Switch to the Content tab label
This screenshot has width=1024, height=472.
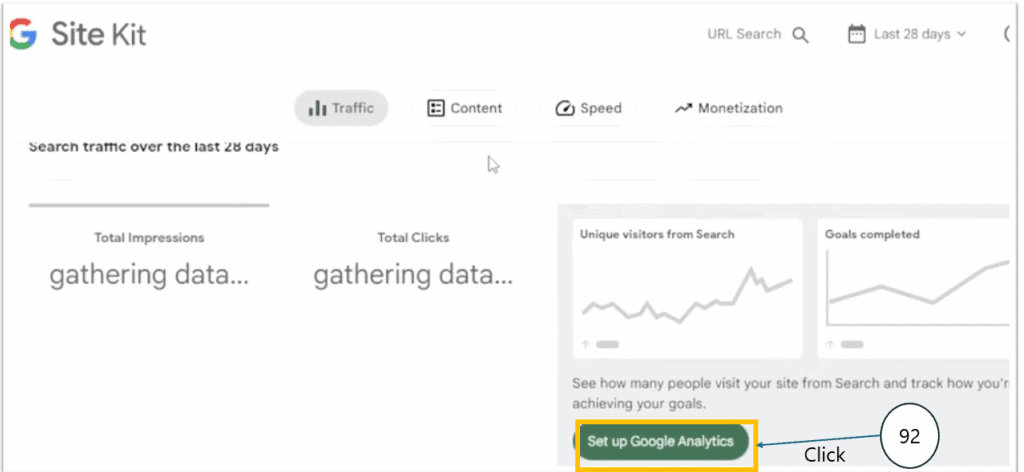pyautogui.click(x=476, y=108)
